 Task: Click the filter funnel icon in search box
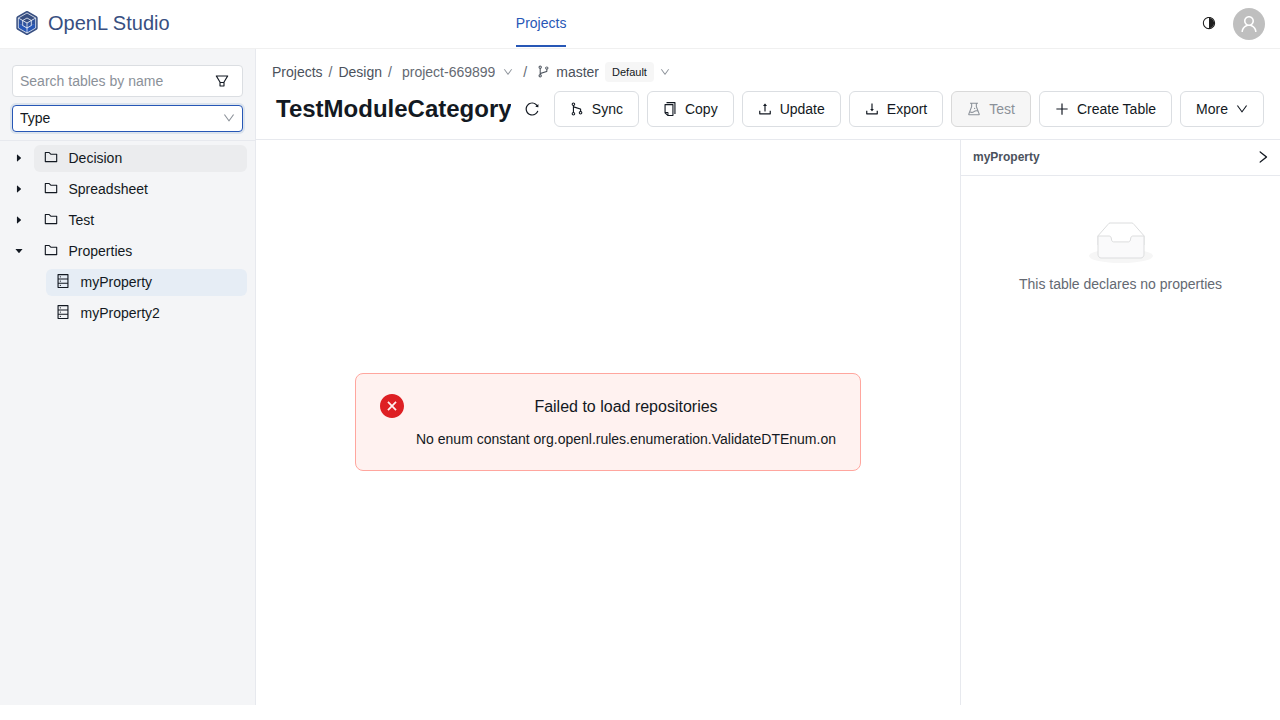[x=222, y=81]
